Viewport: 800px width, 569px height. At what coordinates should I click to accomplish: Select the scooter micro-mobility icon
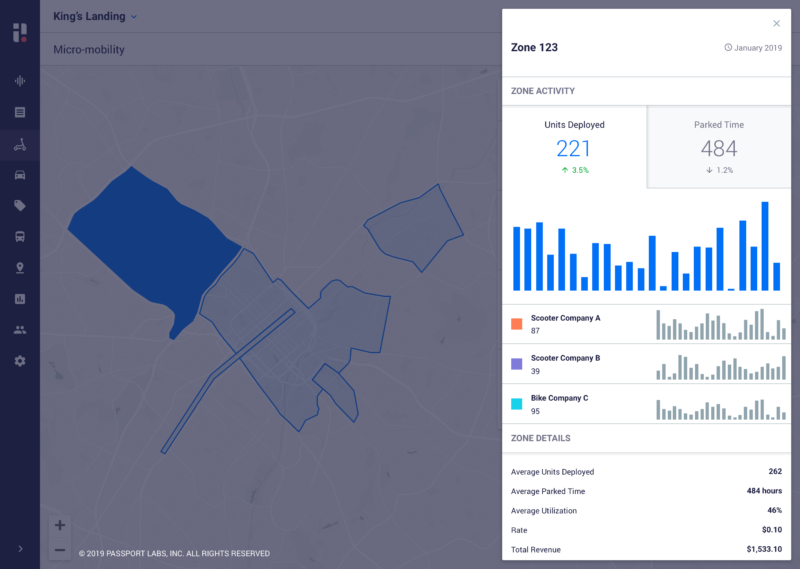coord(20,144)
